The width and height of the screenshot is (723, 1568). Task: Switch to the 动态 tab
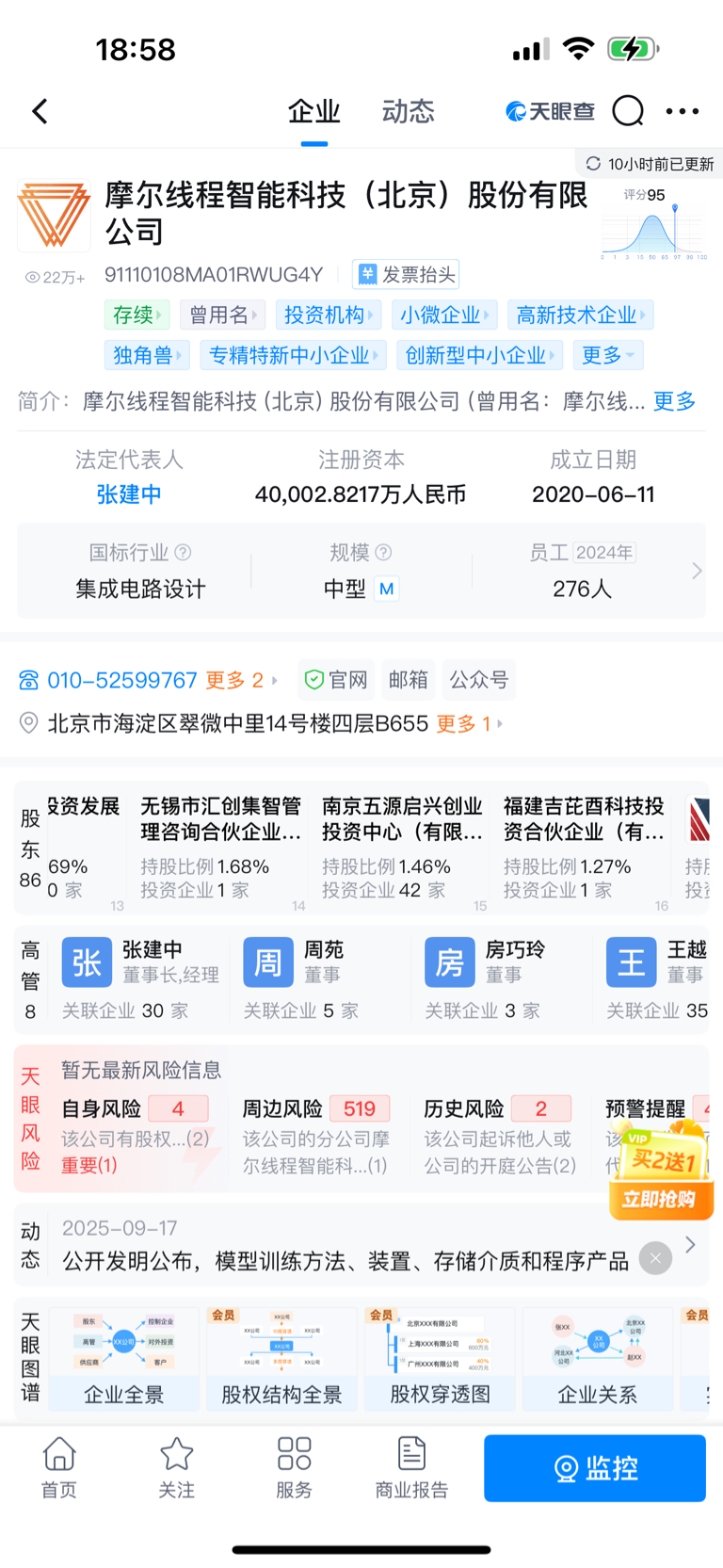click(x=409, y=112)
